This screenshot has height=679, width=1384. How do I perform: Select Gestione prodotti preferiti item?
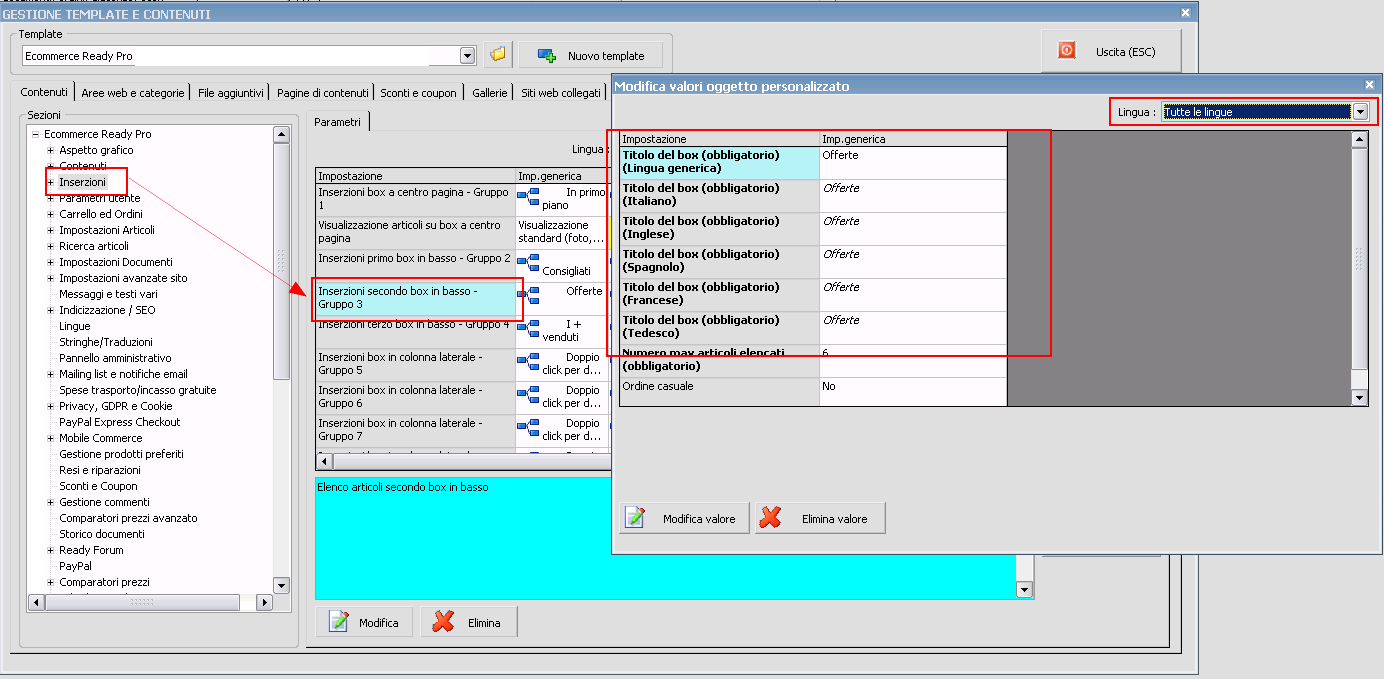click(x=121, y=454)
